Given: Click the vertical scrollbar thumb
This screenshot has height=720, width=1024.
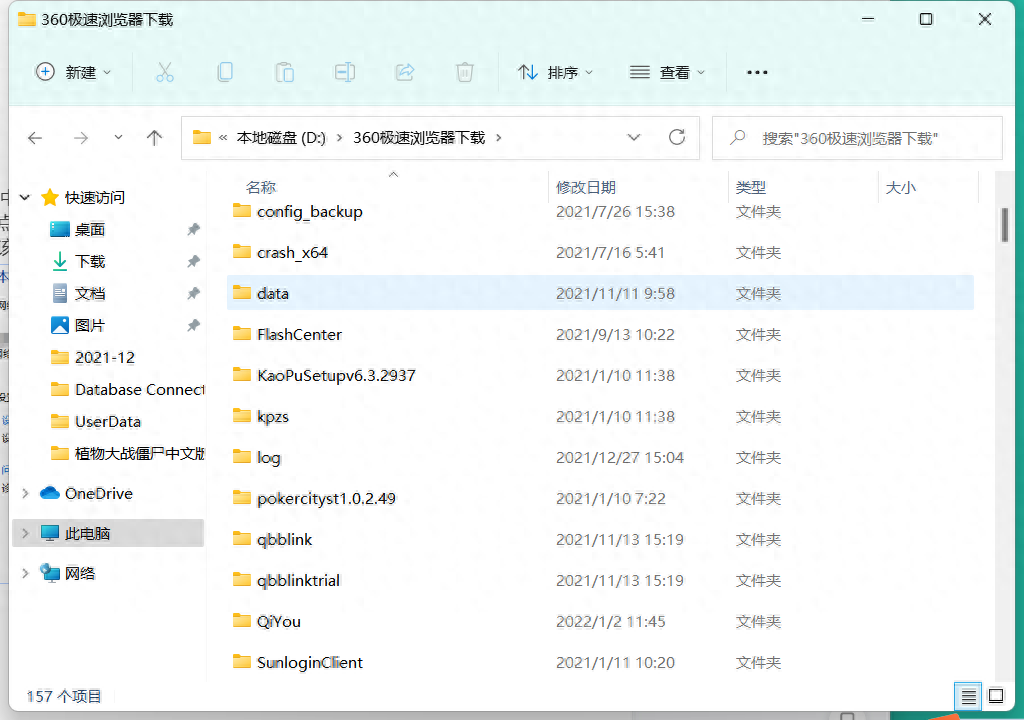Looking at the screenshot, I should (x=1004, y=225).
